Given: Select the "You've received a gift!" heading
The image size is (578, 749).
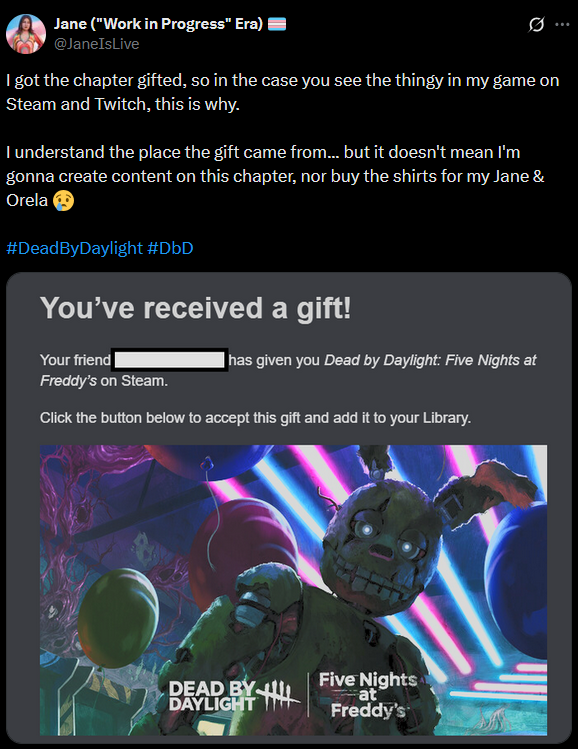Looking at the screenshot, I should tap(195, 308).
